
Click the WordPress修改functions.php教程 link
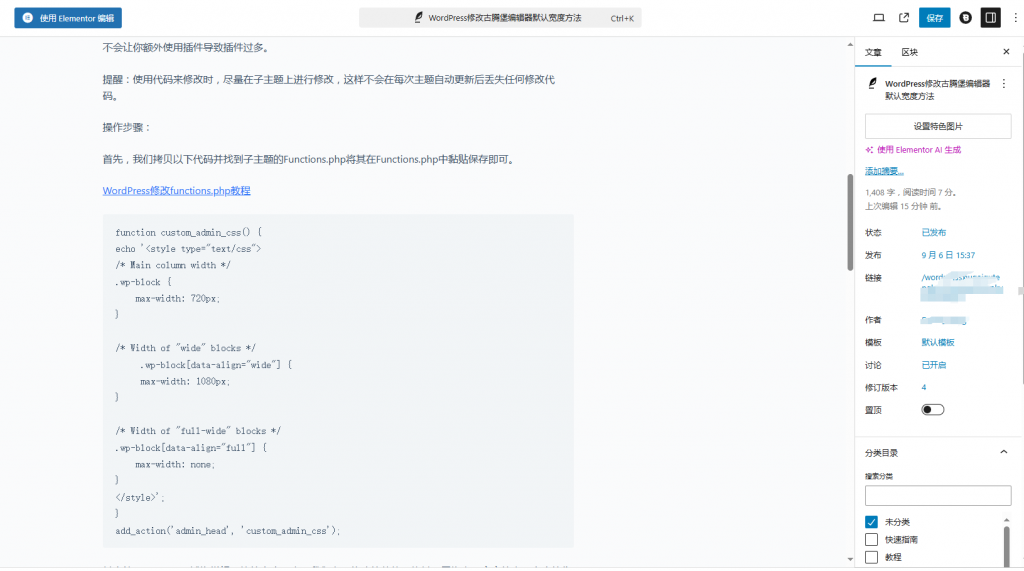(x=176, y=191)
